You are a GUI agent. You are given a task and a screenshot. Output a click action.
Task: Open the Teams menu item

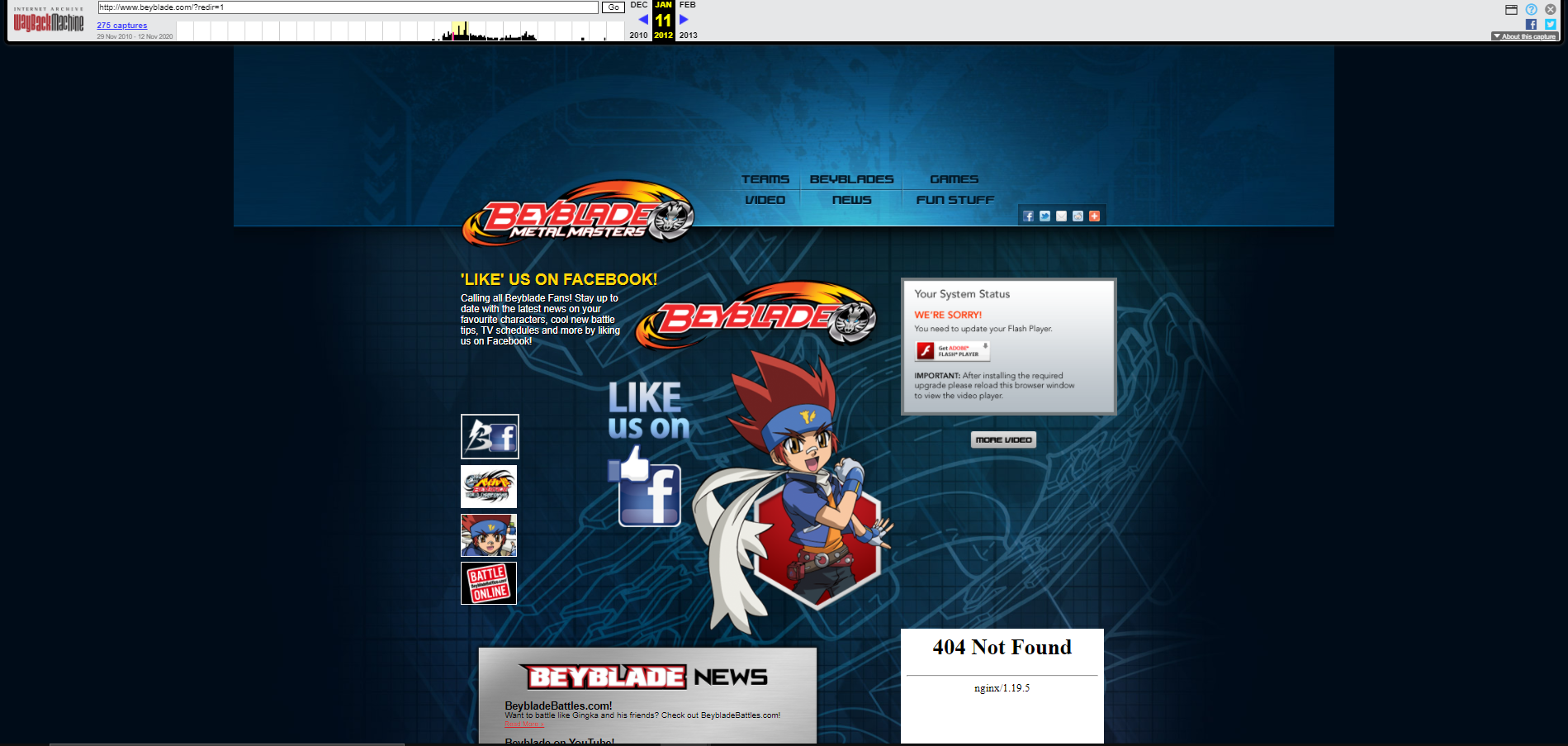point(765,179)
